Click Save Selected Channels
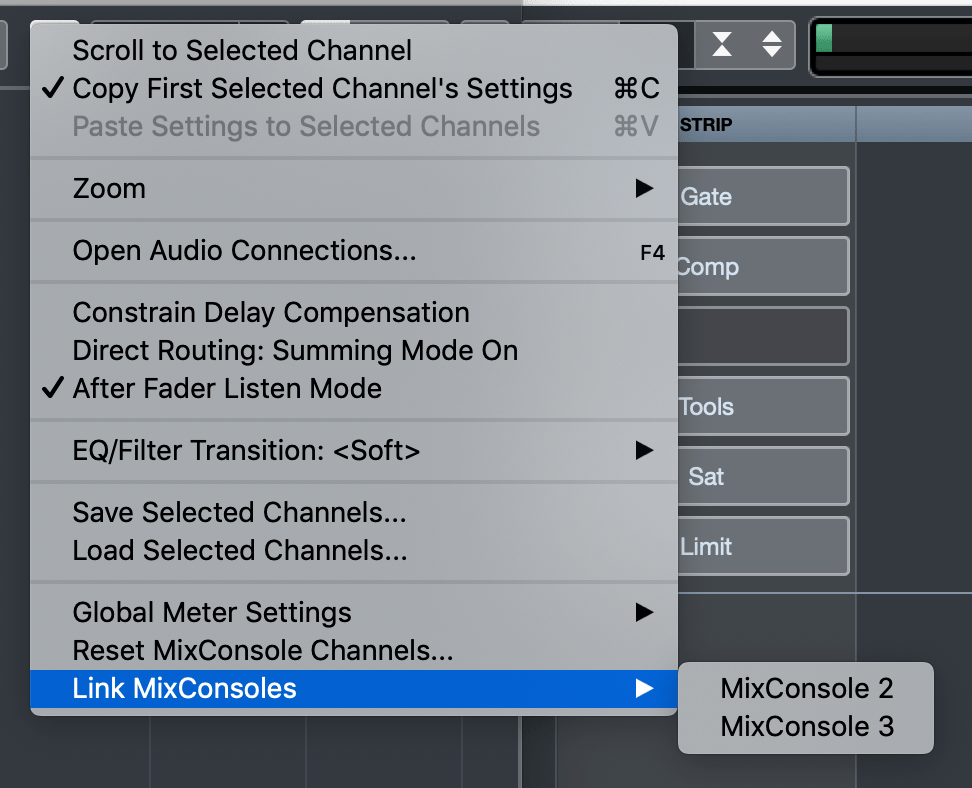Image resolution: width=972 pixels, height=788 pixels. 238,512
